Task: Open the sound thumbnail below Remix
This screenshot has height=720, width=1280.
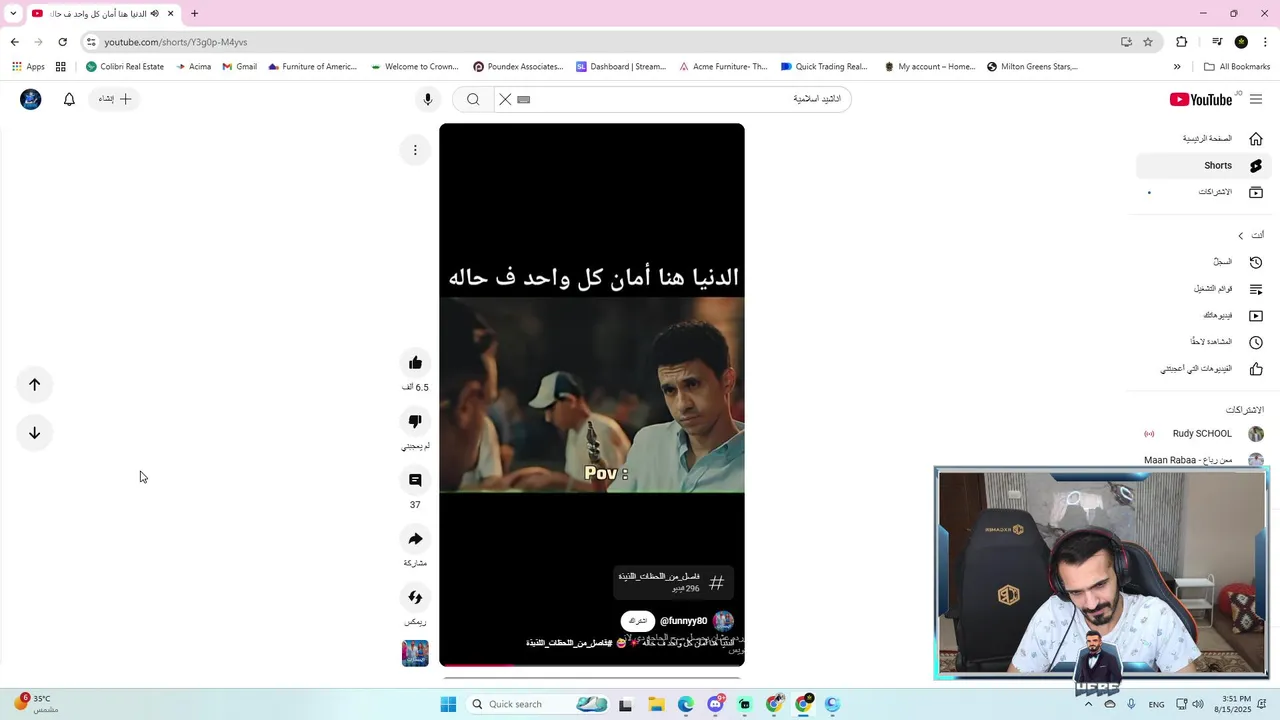Action: coord(415,653)
